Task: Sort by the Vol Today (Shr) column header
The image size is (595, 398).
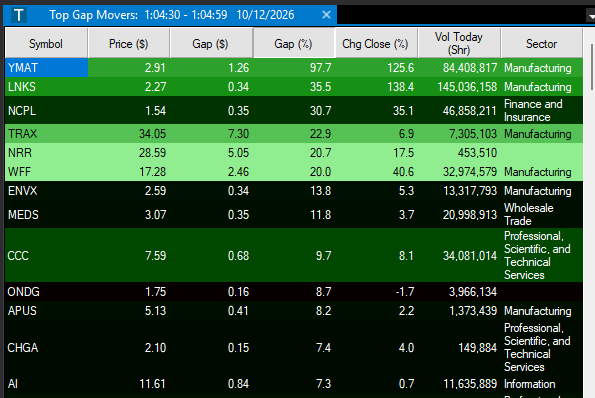Action: [459, 44]
